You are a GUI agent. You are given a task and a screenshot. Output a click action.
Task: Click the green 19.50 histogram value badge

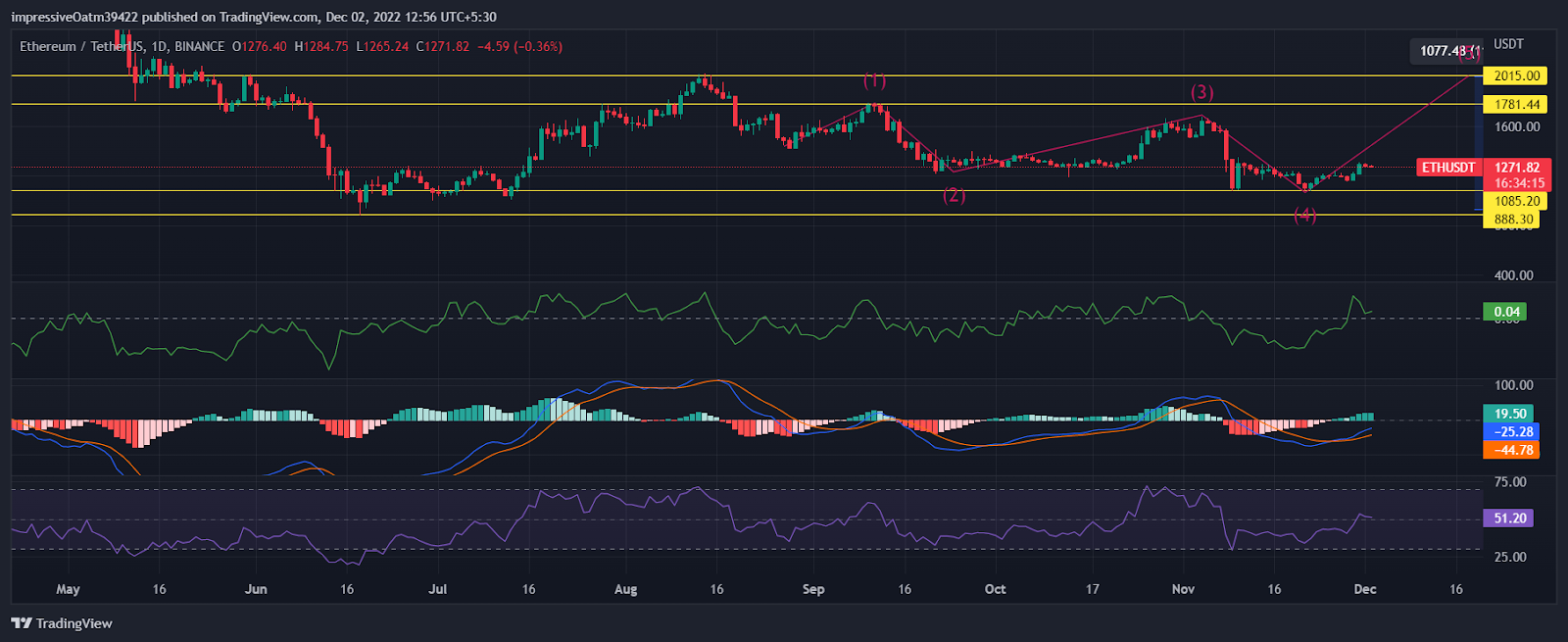(x=1509, y=414)
